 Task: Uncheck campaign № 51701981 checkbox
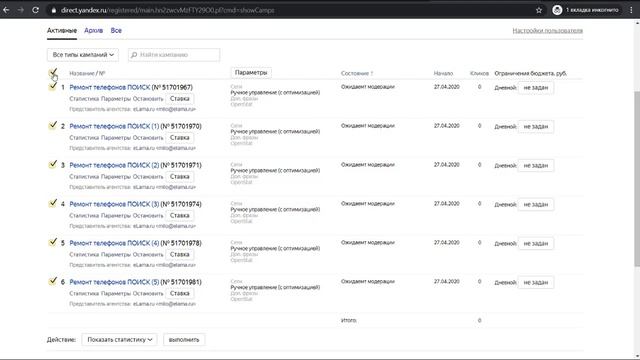52,281
